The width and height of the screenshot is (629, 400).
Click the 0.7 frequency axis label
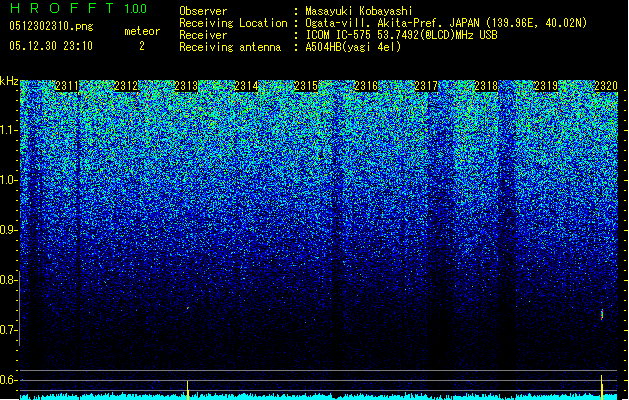[x=9, y=330]
